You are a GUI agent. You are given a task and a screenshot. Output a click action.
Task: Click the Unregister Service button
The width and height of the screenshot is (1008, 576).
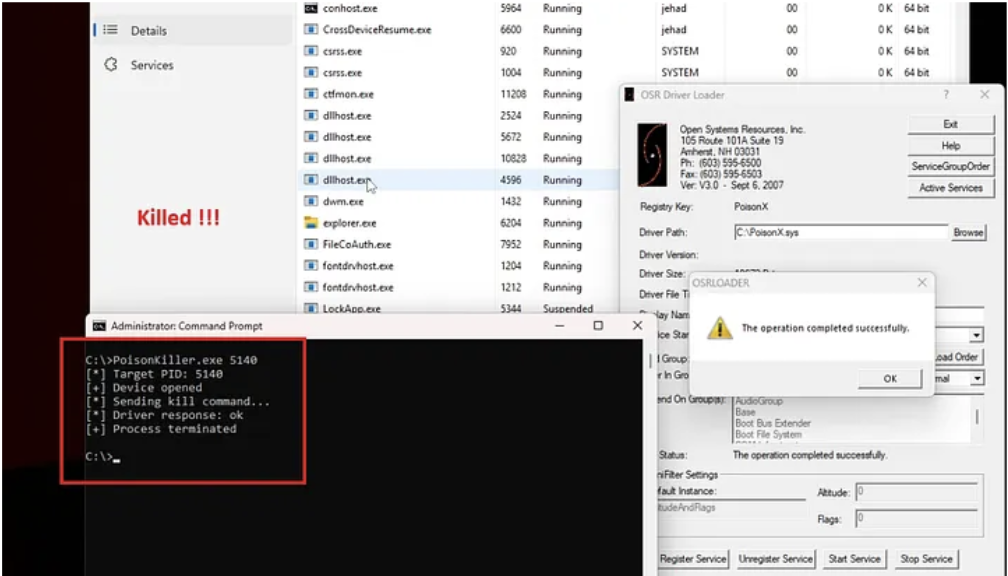(776, 559)
